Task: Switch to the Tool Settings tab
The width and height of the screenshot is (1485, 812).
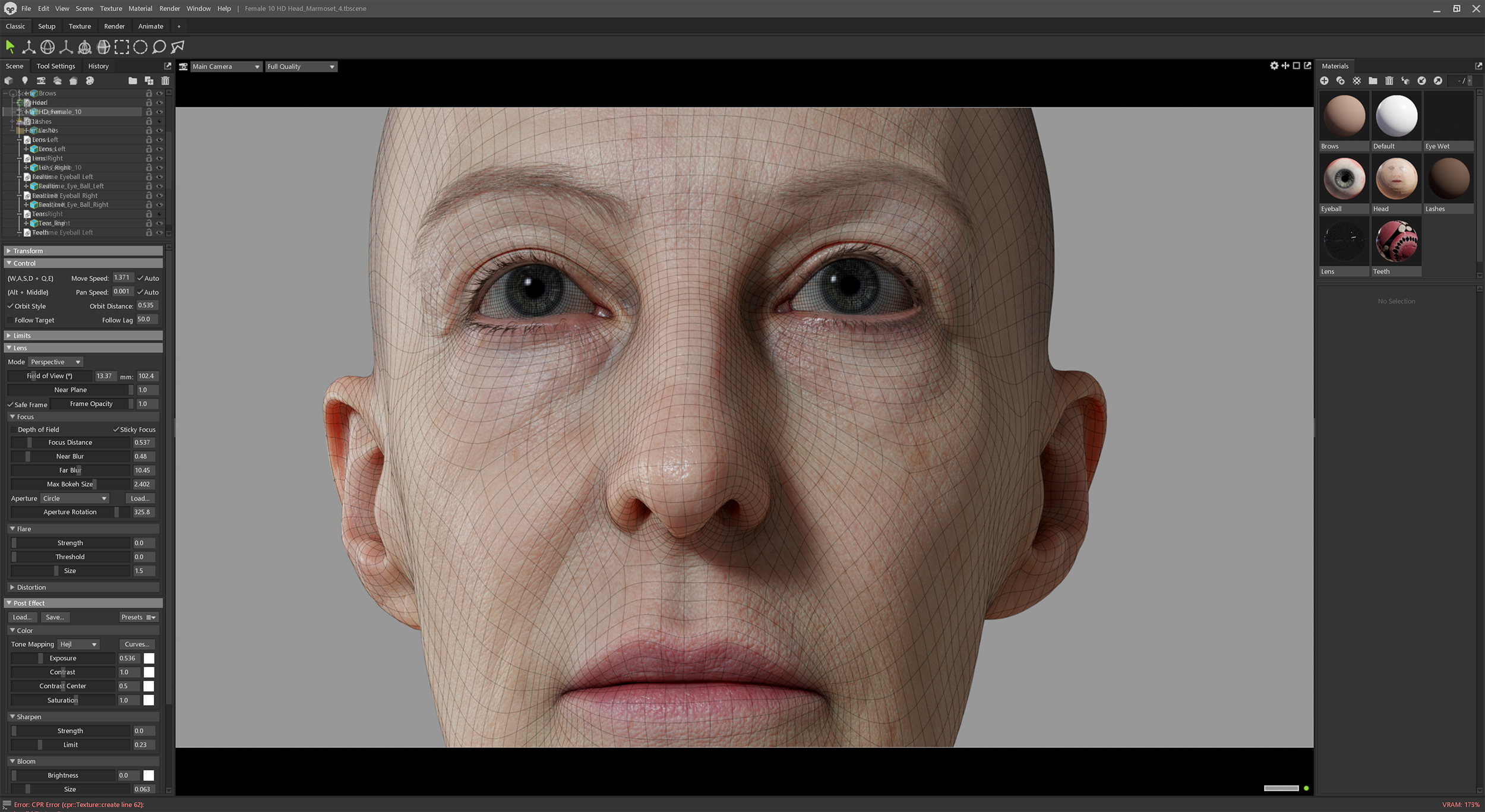Action: [55, 66]
